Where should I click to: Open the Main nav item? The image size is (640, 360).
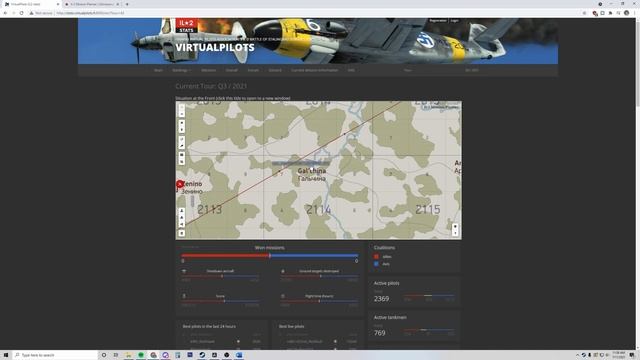158,70
